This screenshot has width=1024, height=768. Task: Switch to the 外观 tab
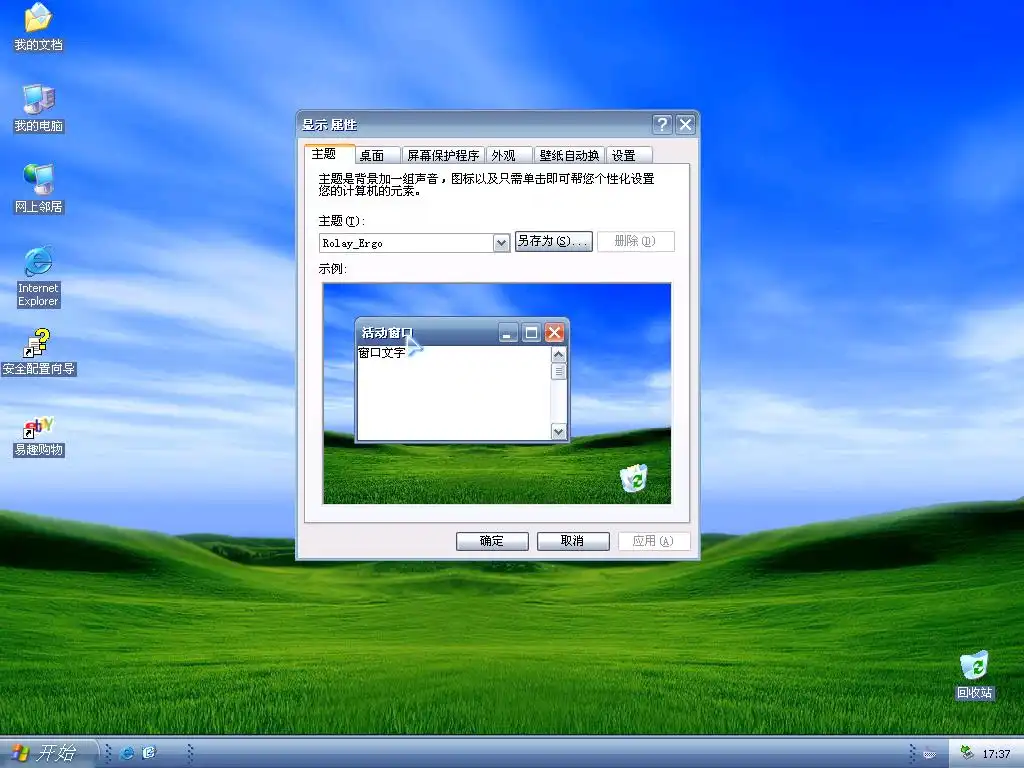[509, 155]
